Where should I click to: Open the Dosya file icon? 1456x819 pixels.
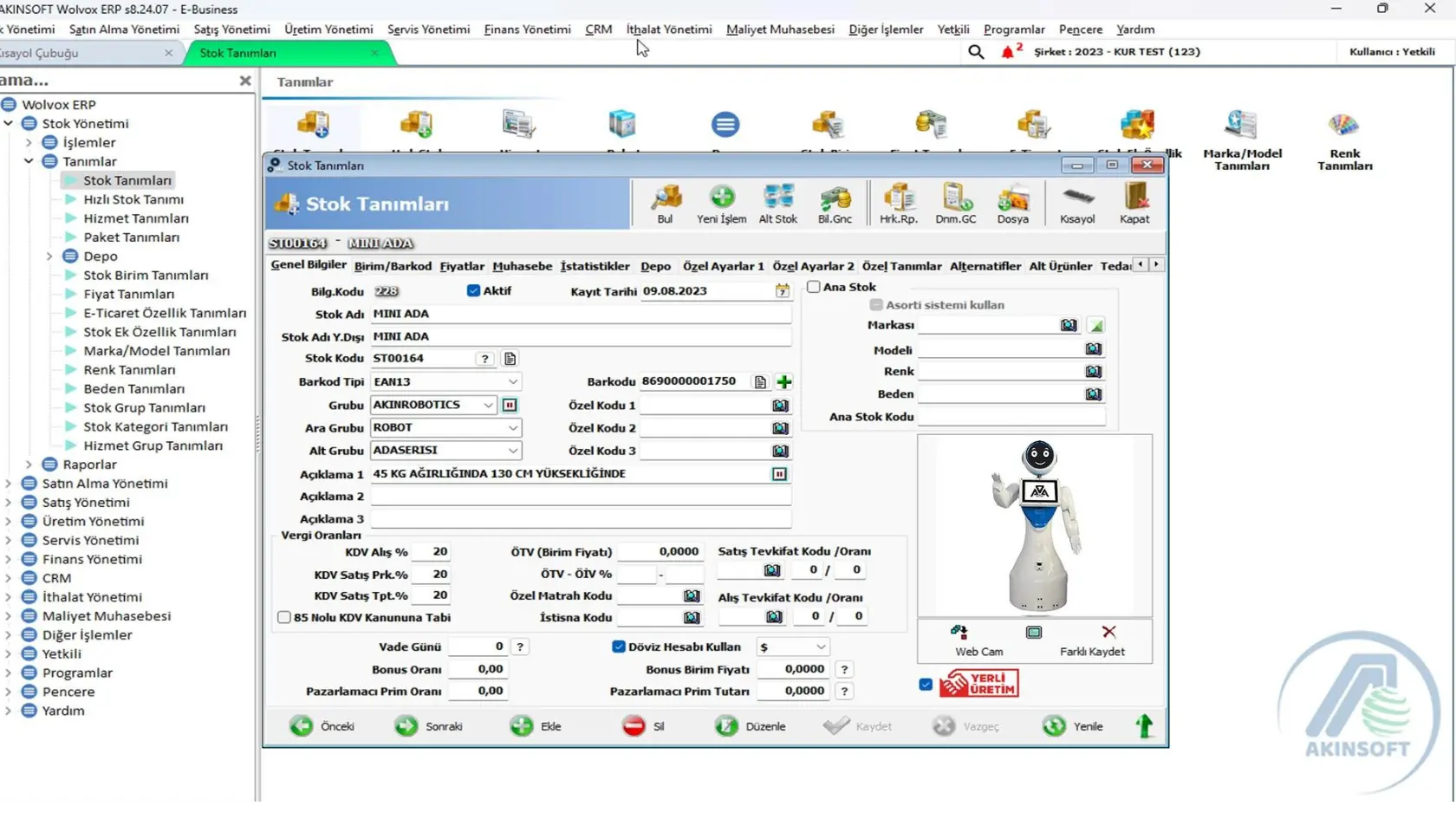pyautogui.click(x=1012, y=204)
